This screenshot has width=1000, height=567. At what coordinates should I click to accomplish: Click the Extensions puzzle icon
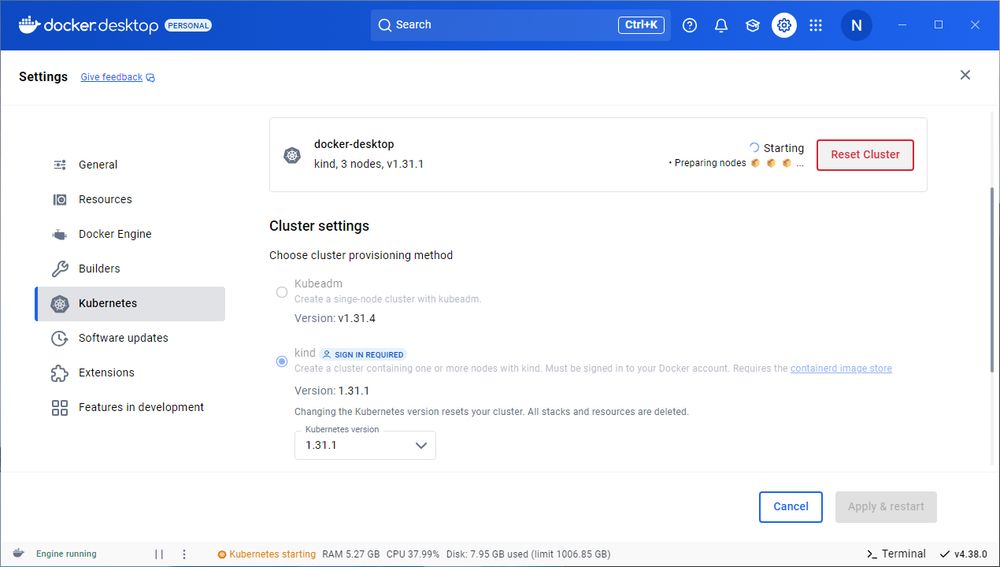pos(59,372)
